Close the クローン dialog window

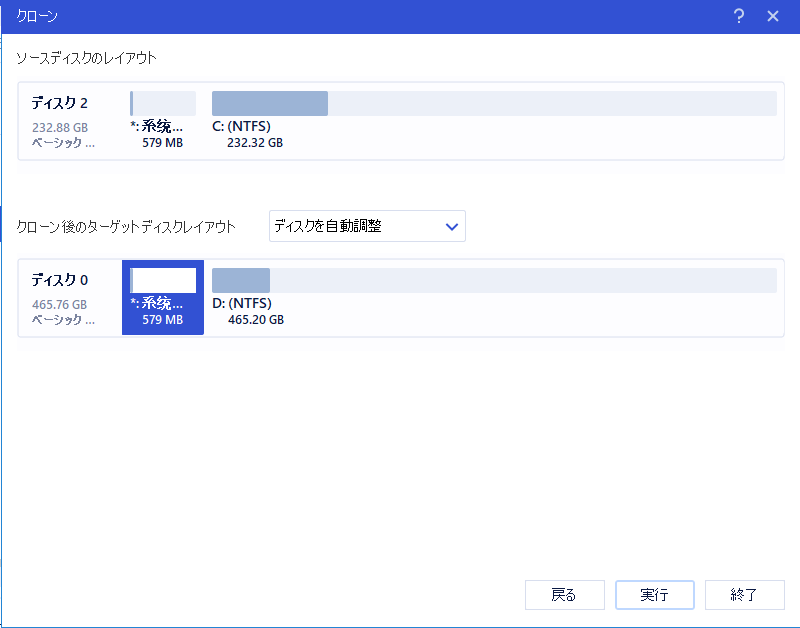[x=773, y=16]
